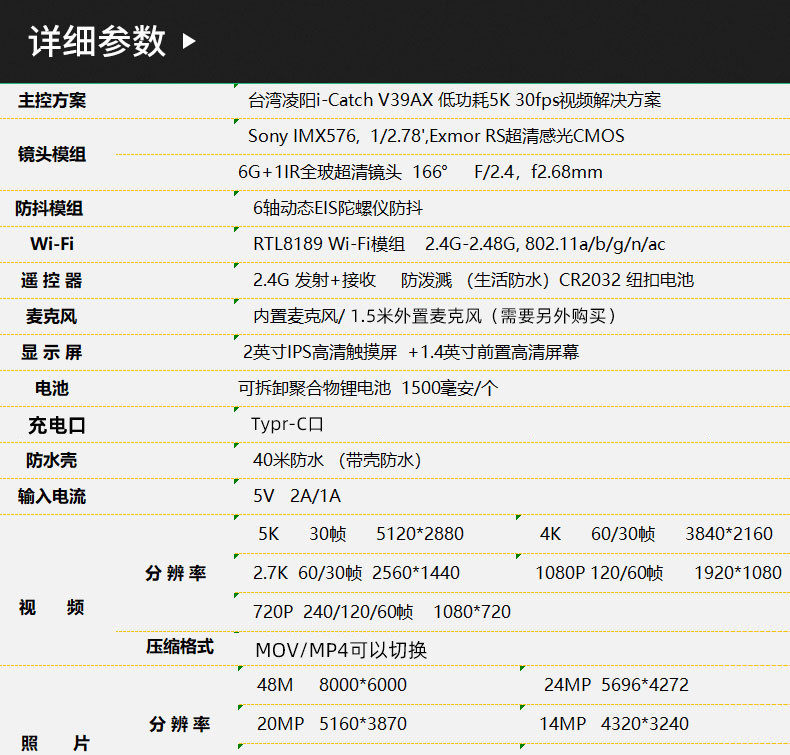Select the 防抖模组 label

49,208
